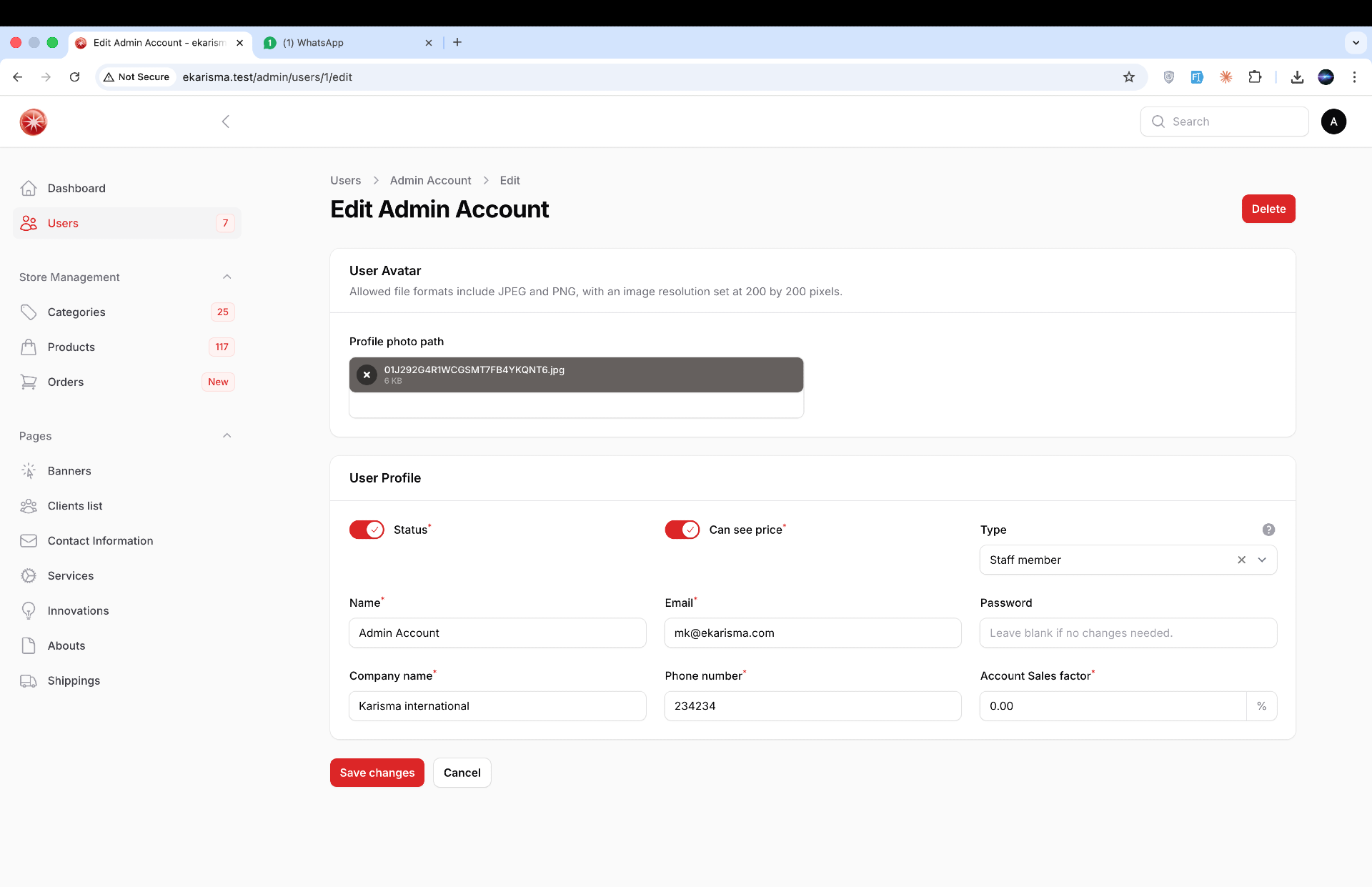Go to Users in the breadcrumb
The width and height of the screenshot is (1372, 887).
(x=345, y=181)
